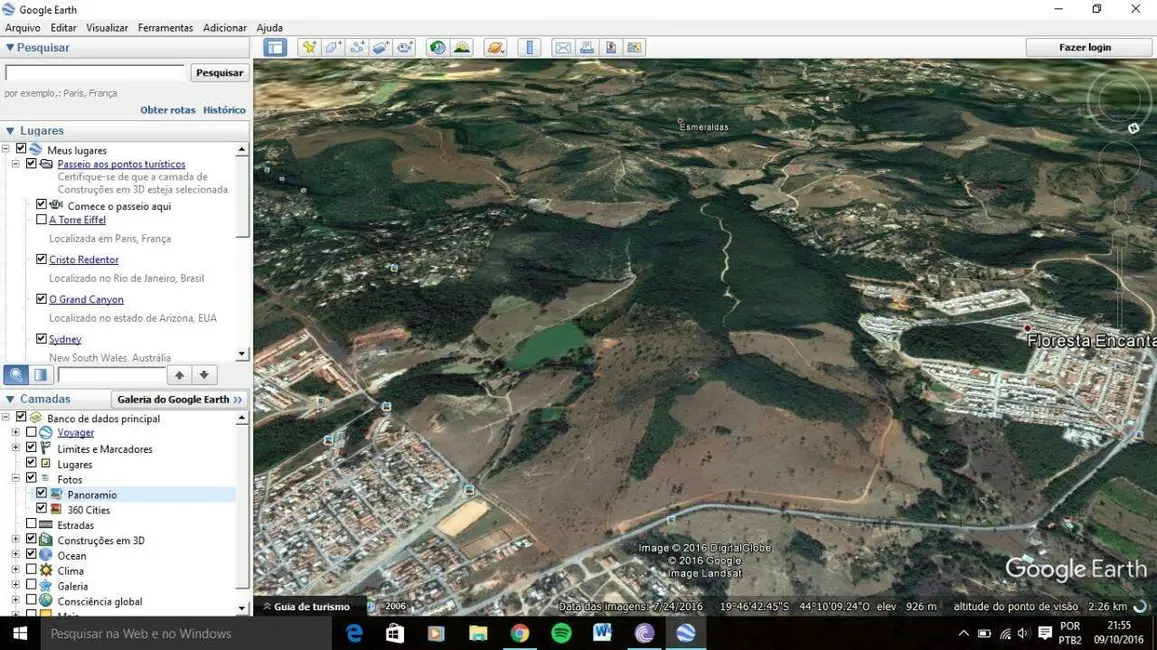Open the historical imagery clock tool

[x=437, y=47]
